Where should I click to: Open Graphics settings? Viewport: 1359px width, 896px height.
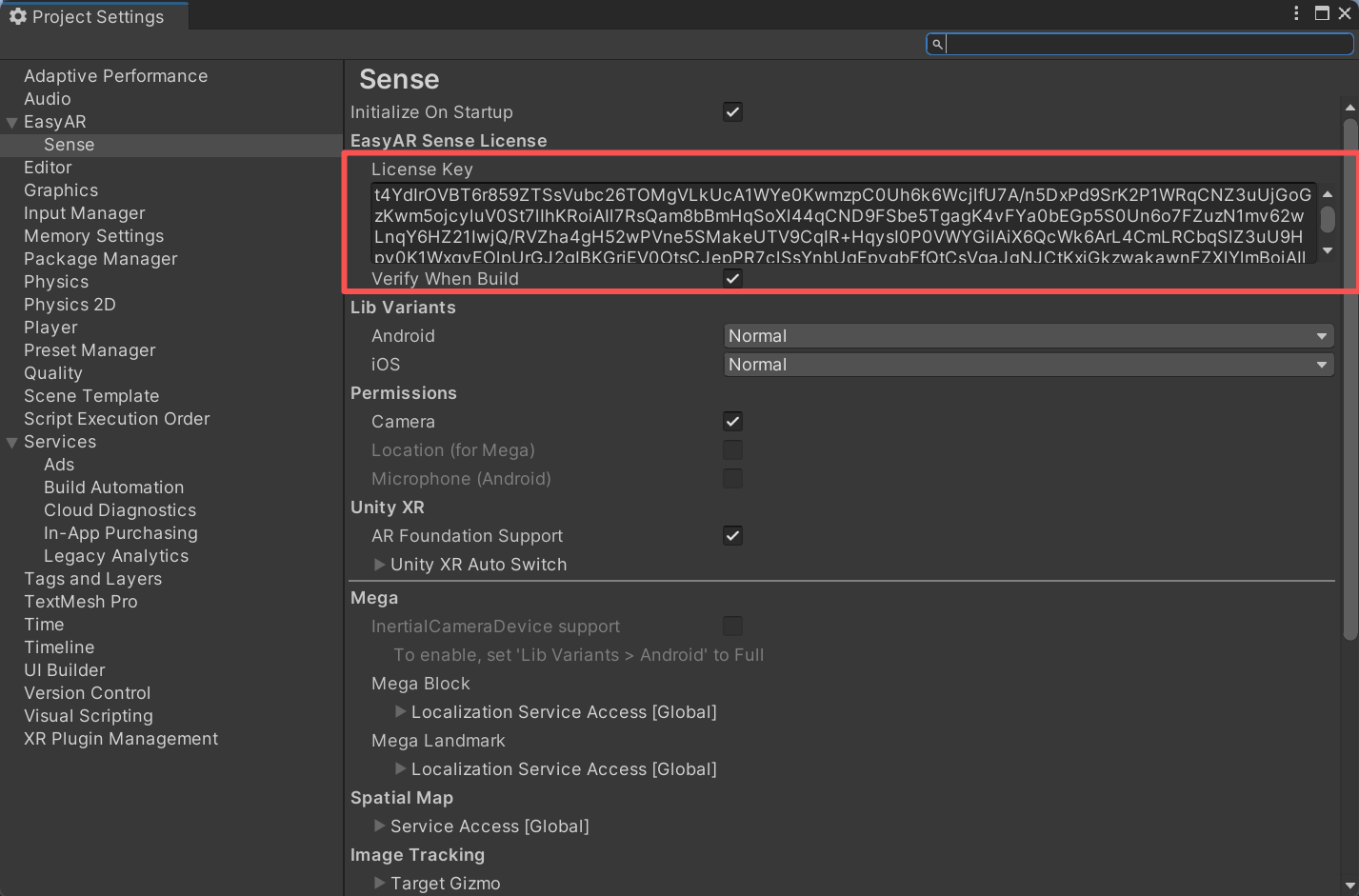coord(61,190)
